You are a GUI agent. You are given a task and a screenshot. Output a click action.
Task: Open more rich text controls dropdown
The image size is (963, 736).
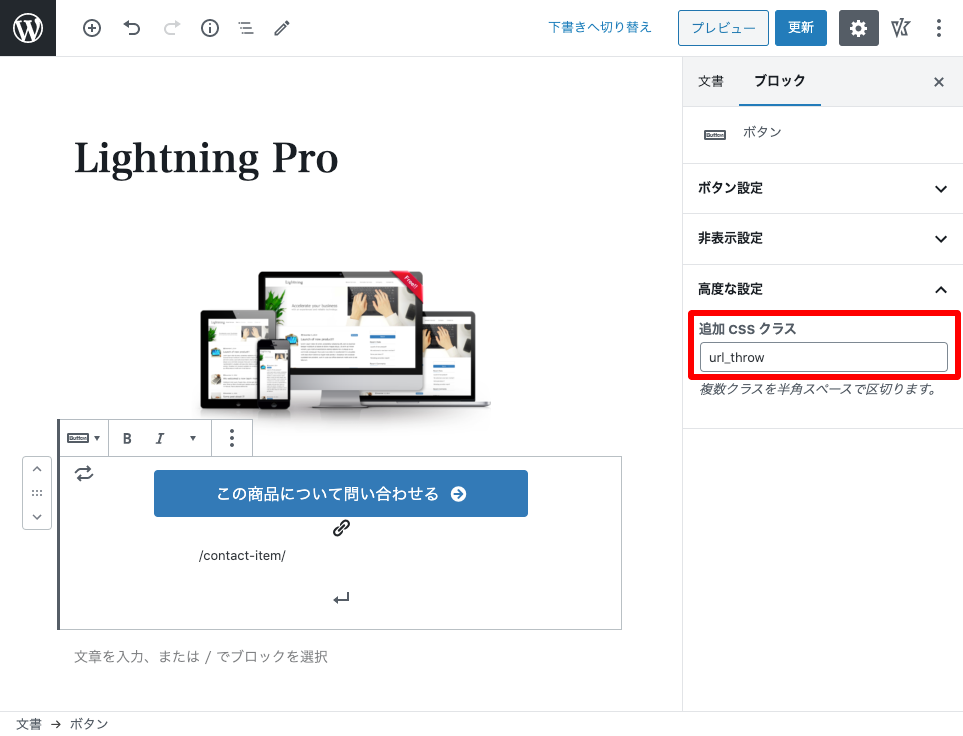[x=193, y=438]
